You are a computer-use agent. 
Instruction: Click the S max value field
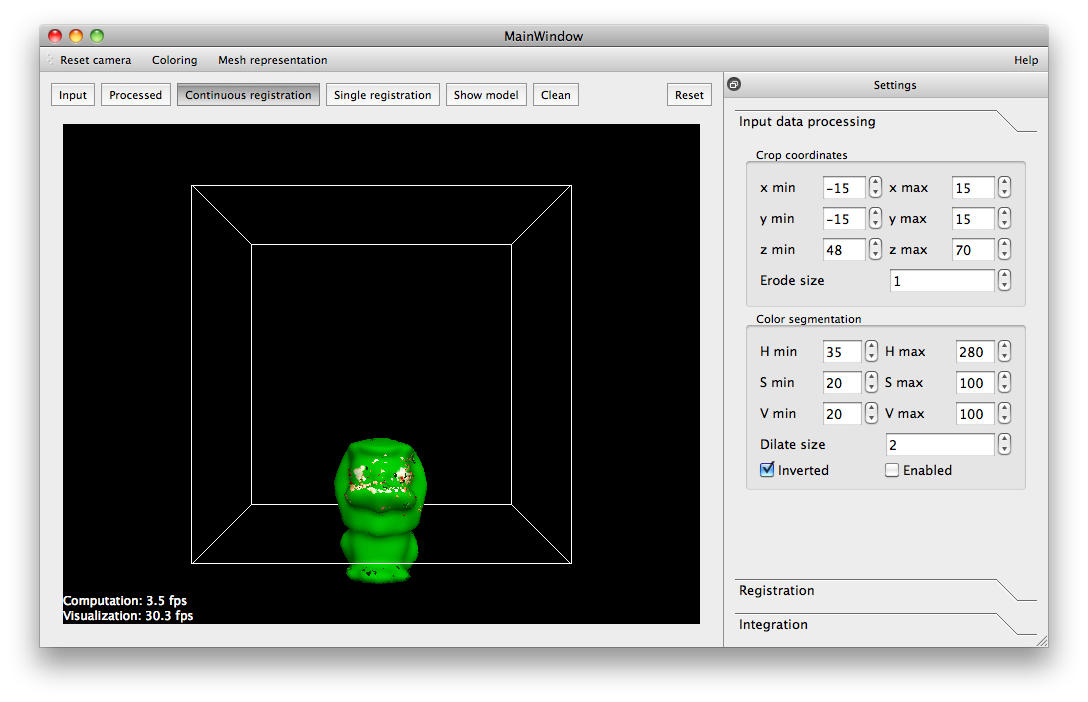[x=975, y=383]
